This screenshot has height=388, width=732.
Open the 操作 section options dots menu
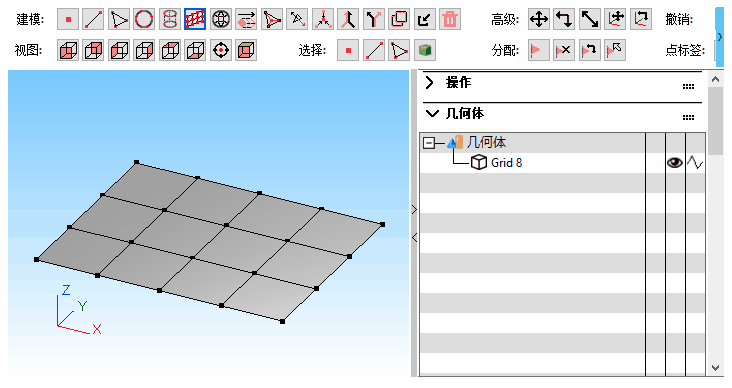688,86
